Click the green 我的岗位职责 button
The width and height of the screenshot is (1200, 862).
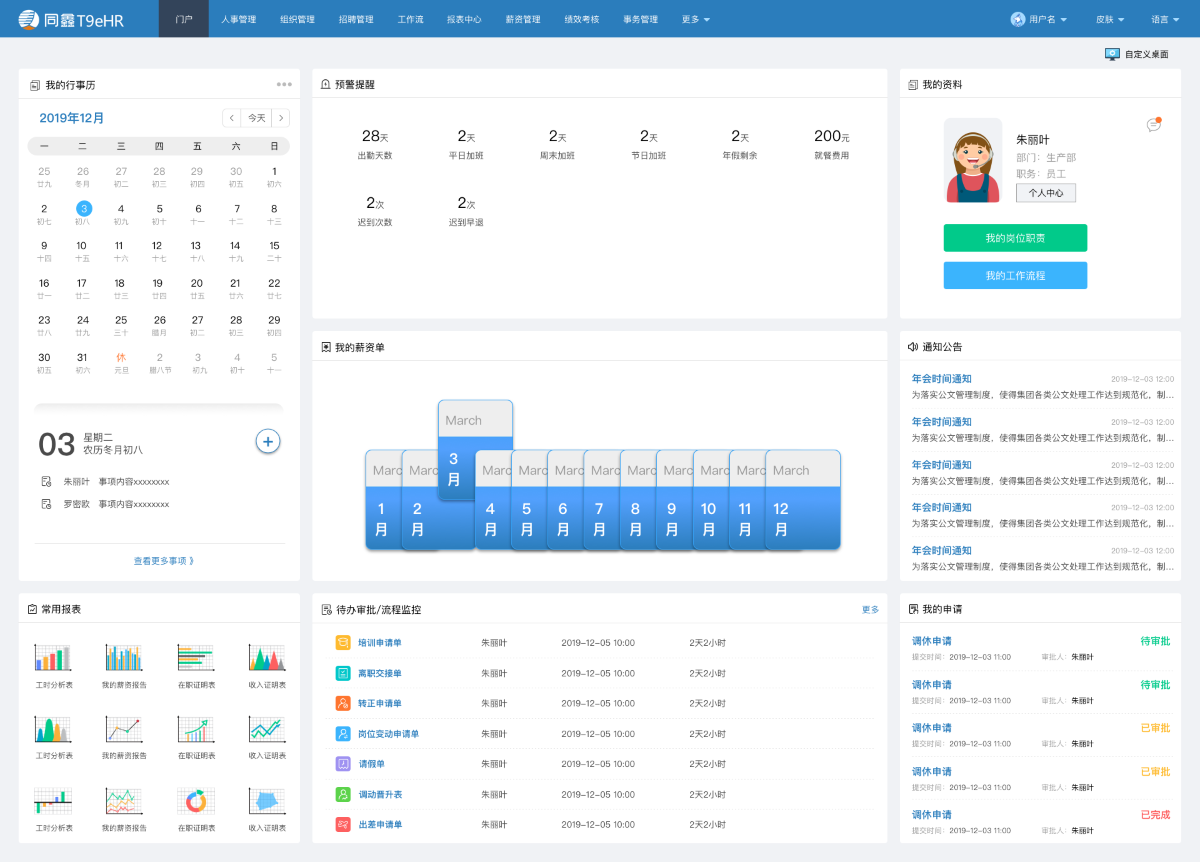(1015, 238)
